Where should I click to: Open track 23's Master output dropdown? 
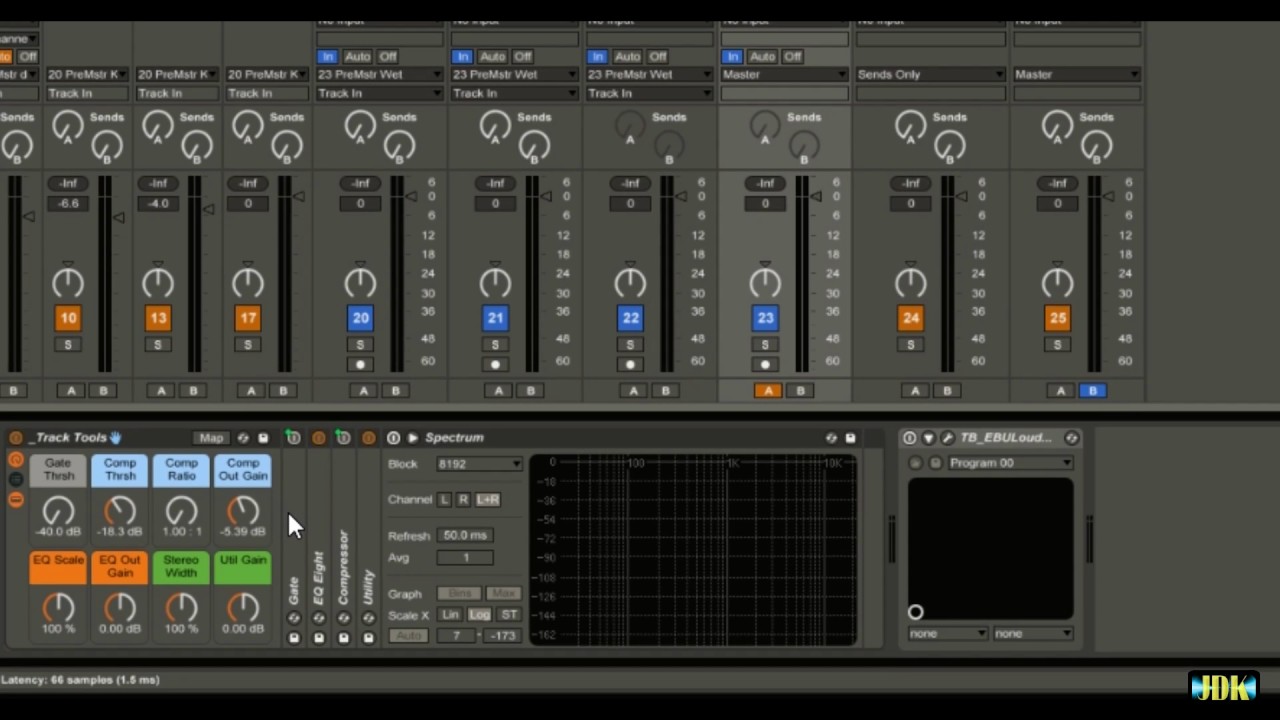click(785, 75)
